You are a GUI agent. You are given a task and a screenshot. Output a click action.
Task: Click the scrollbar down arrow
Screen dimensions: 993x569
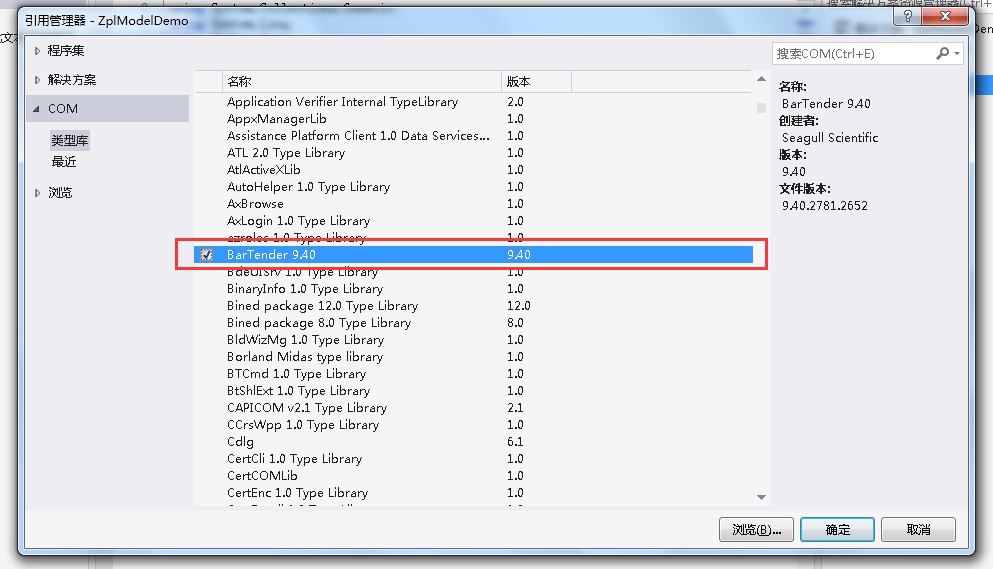pyautogui.click(x=761, y=497)
